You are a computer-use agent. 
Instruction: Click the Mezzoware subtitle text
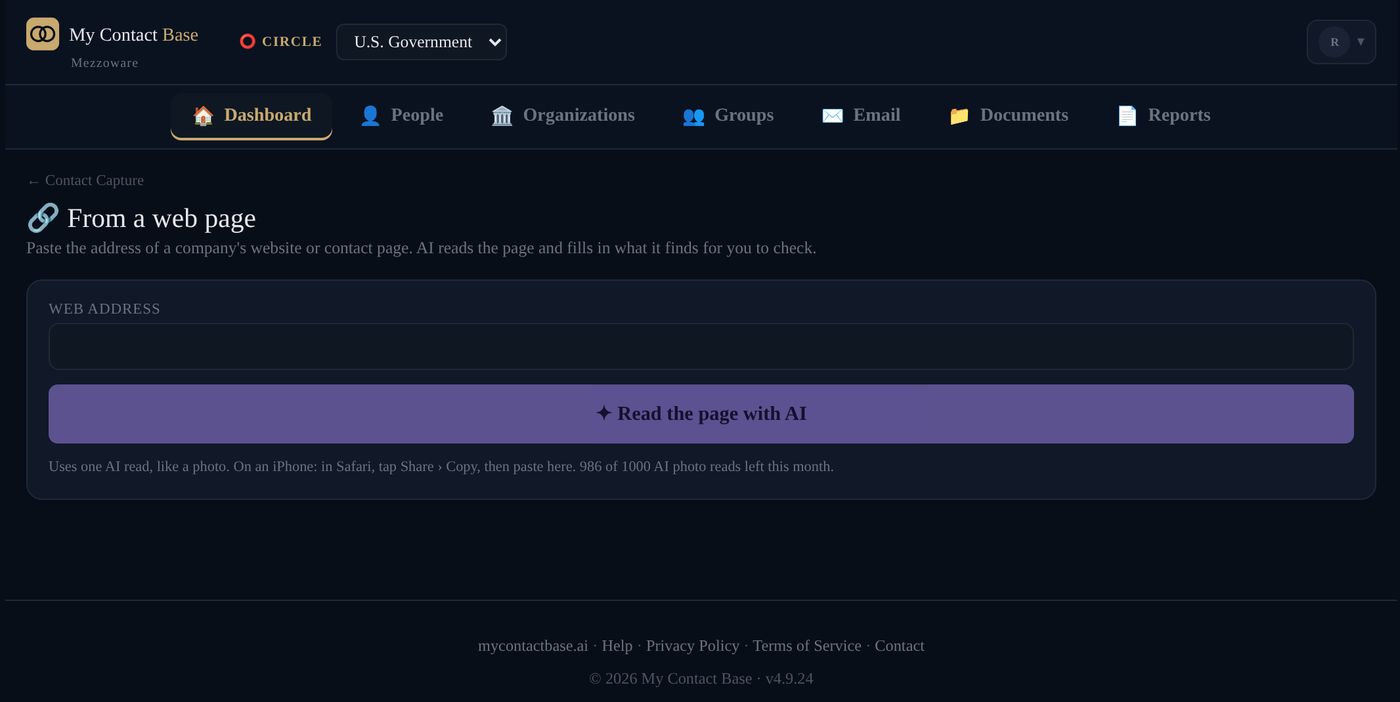click(x=105, y=63)
